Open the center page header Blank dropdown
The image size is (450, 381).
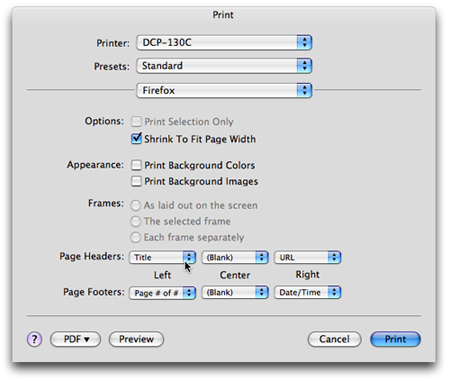[x=235, y=257]
